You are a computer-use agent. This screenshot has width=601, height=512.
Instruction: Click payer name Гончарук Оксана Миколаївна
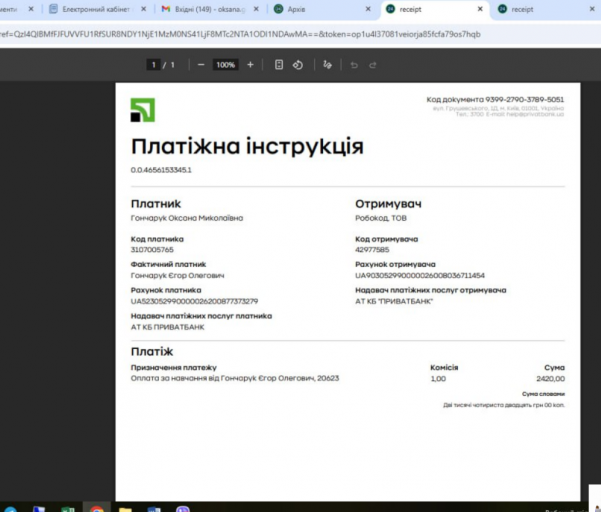(187, 218)
